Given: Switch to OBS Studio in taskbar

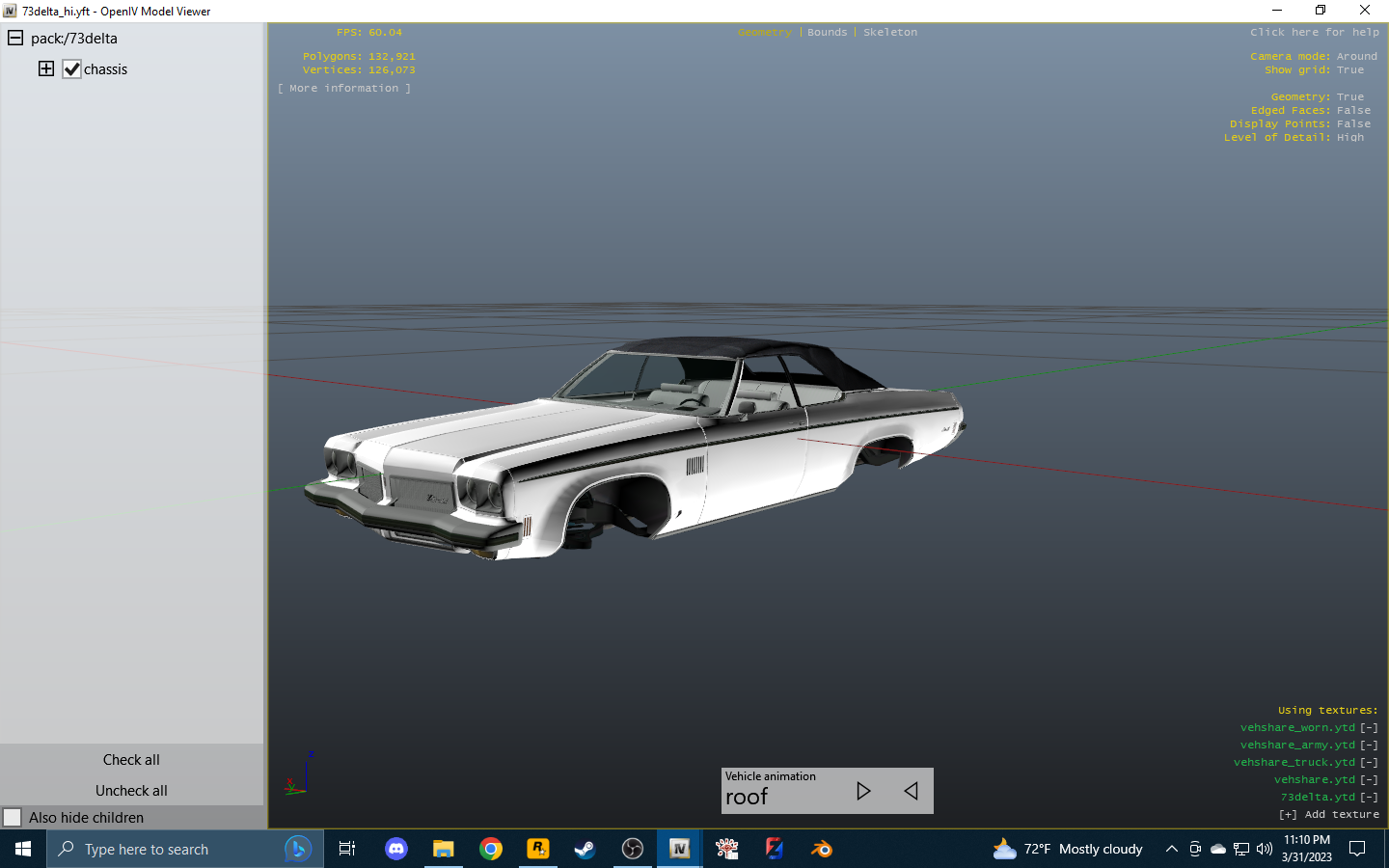Looking at the screenshot, I should (633, 849).
